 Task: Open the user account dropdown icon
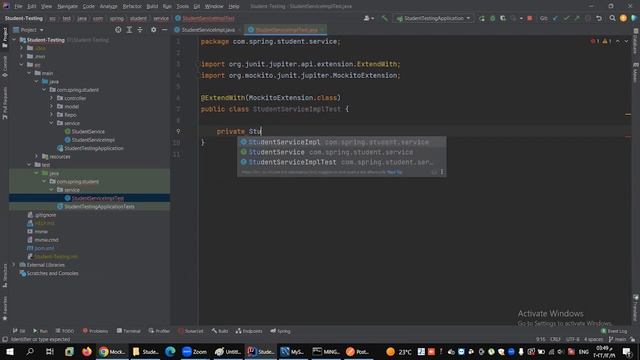click(x=369, y=18)
